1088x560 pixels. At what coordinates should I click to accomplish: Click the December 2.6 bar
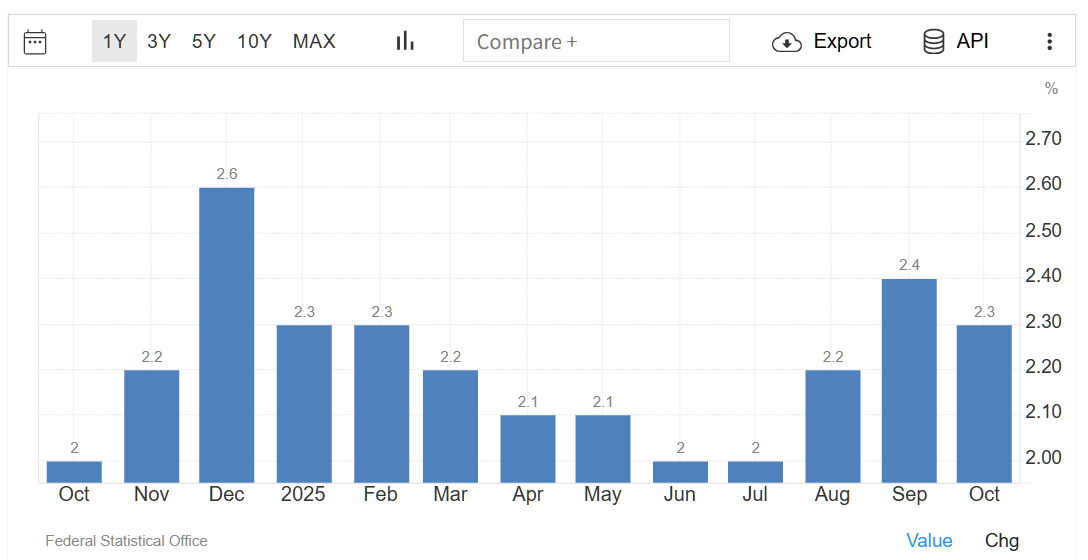[x=227, y=335]
